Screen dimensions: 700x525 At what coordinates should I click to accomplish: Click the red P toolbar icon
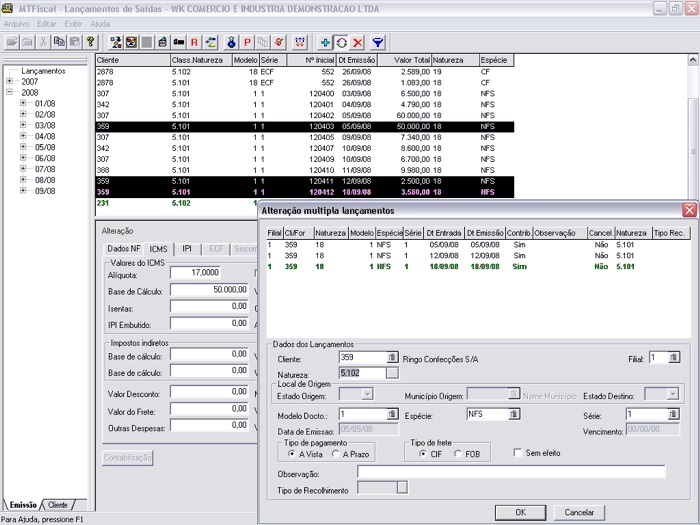point(246,42)
